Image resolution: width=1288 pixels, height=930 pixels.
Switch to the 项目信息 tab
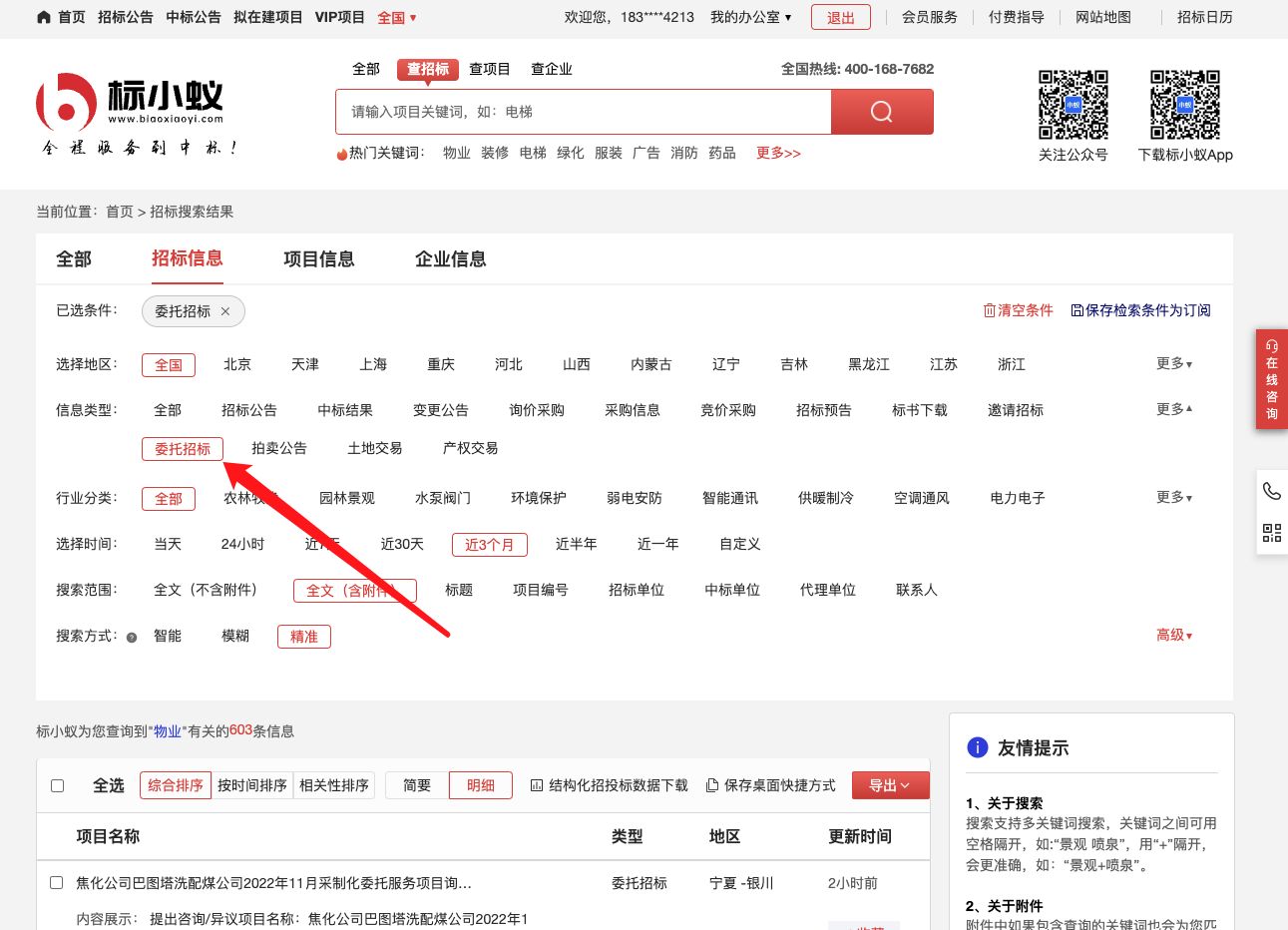pyautogui.click(x=319, y=259)
